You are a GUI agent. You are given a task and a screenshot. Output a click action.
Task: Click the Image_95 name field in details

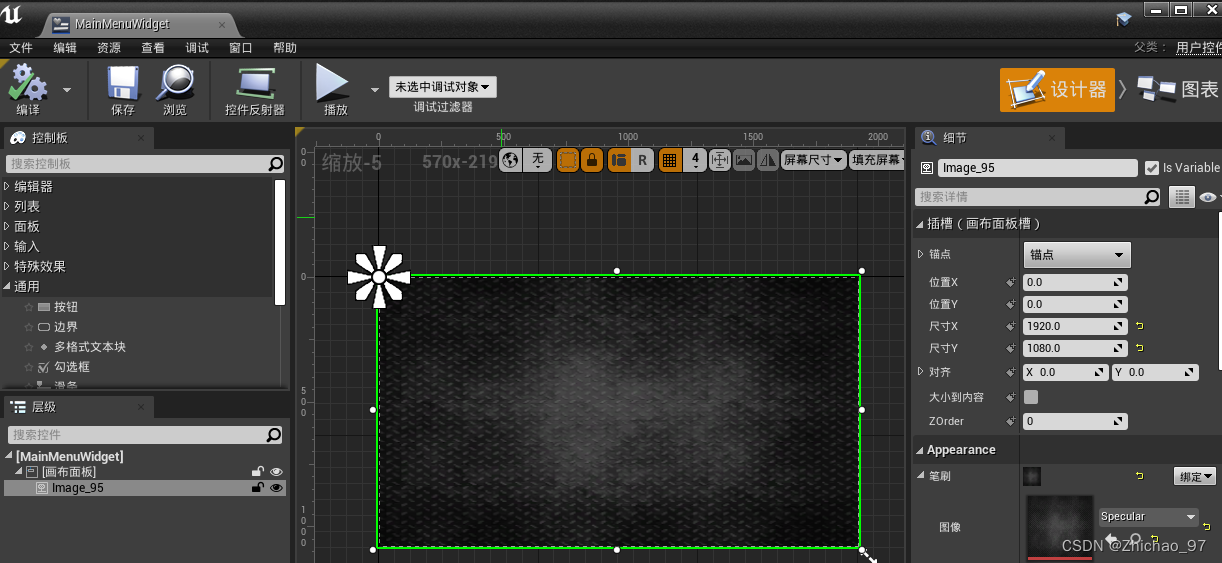pos(1038,168)
